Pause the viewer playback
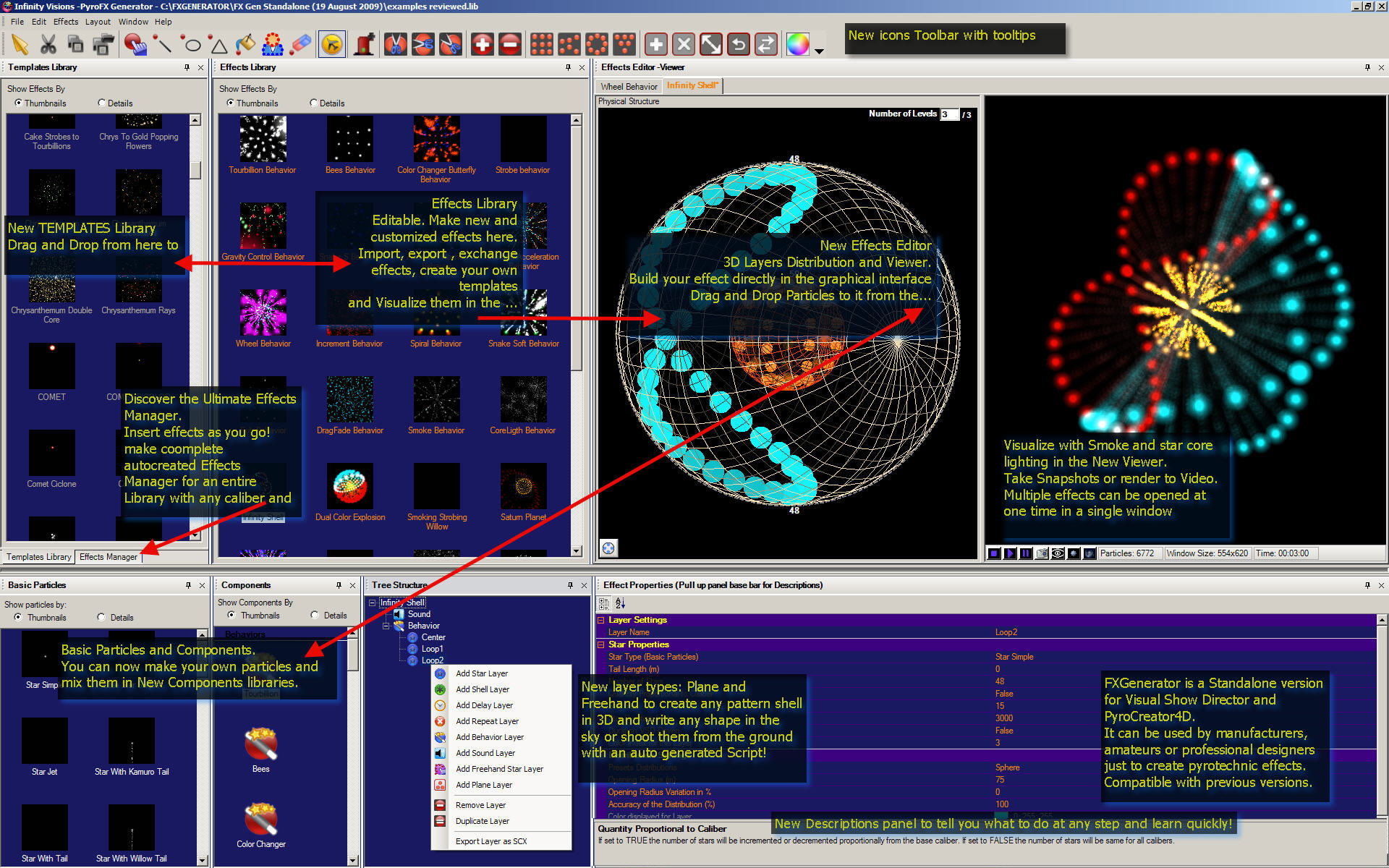Image resolution: width=1389 pixels, height=868 pixels. tap(1026, 553)
